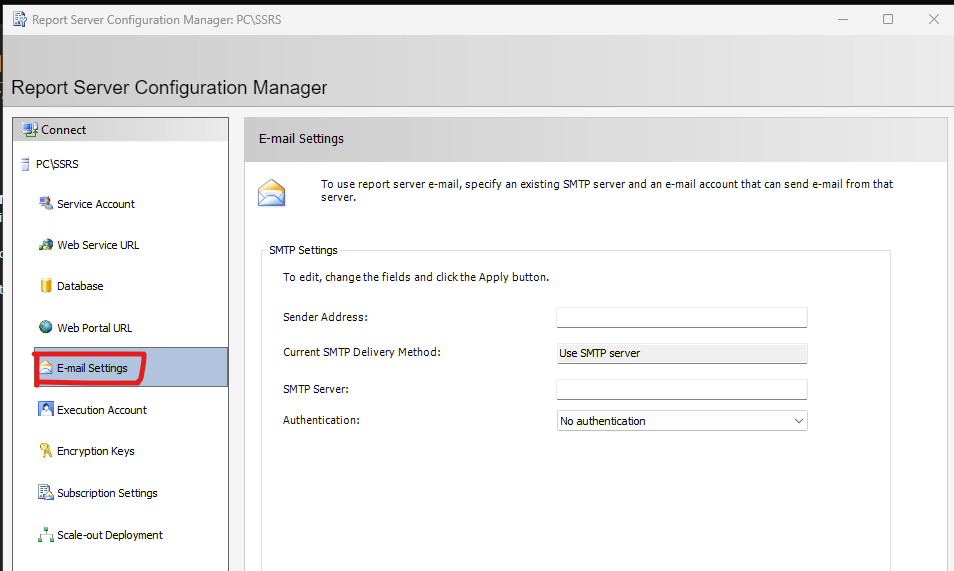The image size is (954, 571).
Task: Click the Current SMTP Delivery Method label
Action: coord(361,352)
